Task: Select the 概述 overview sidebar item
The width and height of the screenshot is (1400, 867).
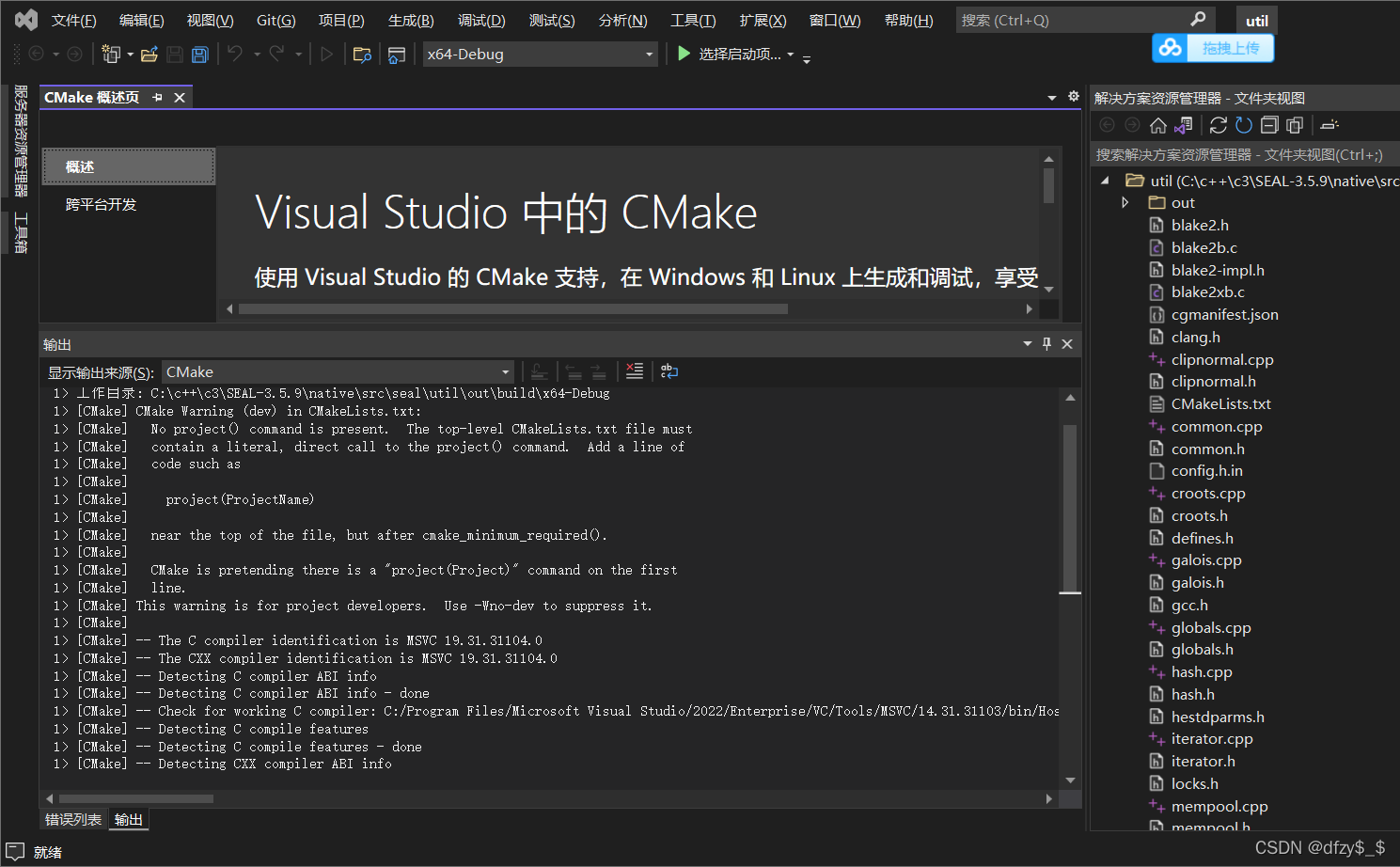Action: pyautogui.click(x=129, y=166)
